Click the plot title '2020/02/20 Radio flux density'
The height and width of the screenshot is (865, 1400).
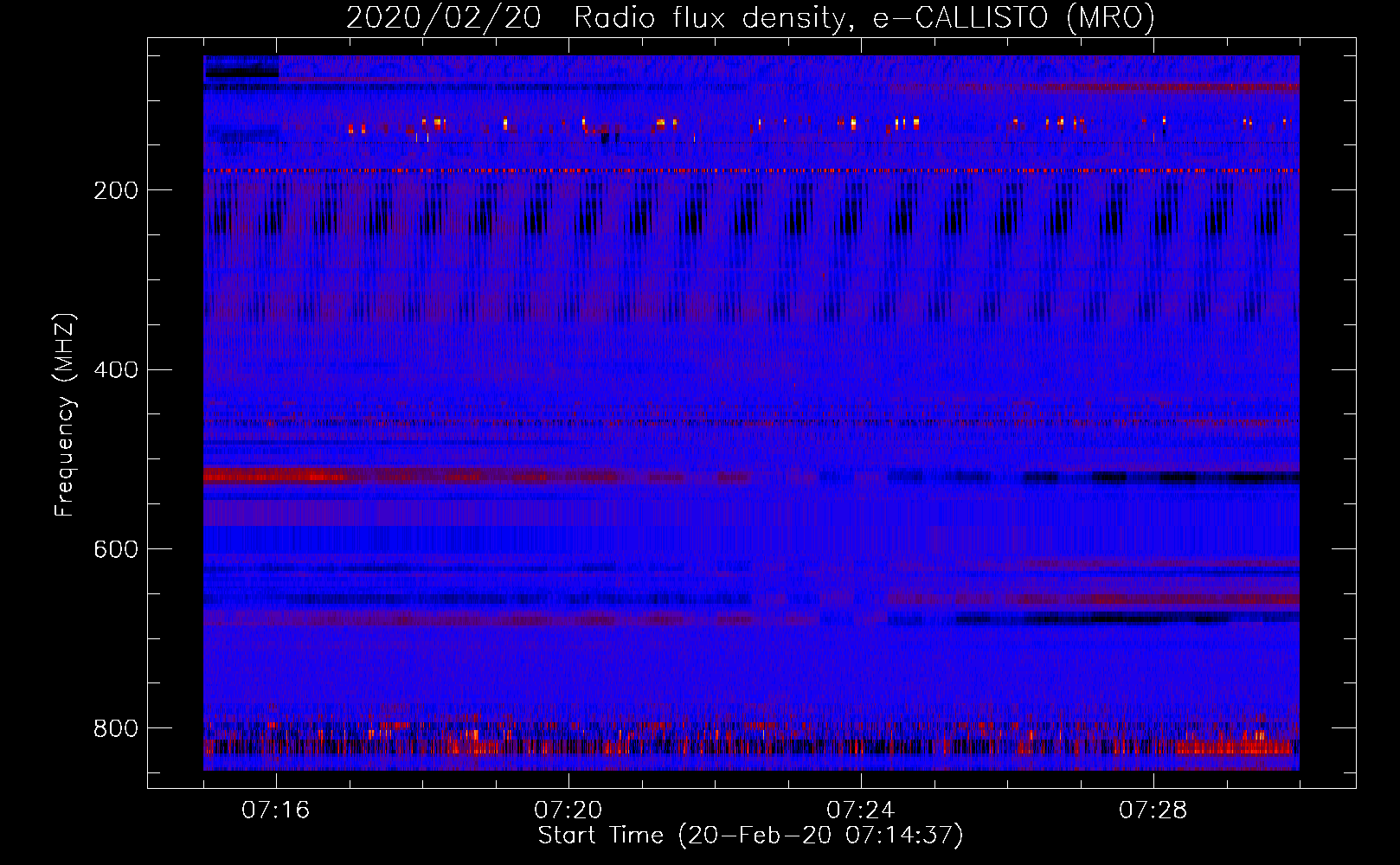(x=750, y=17)
